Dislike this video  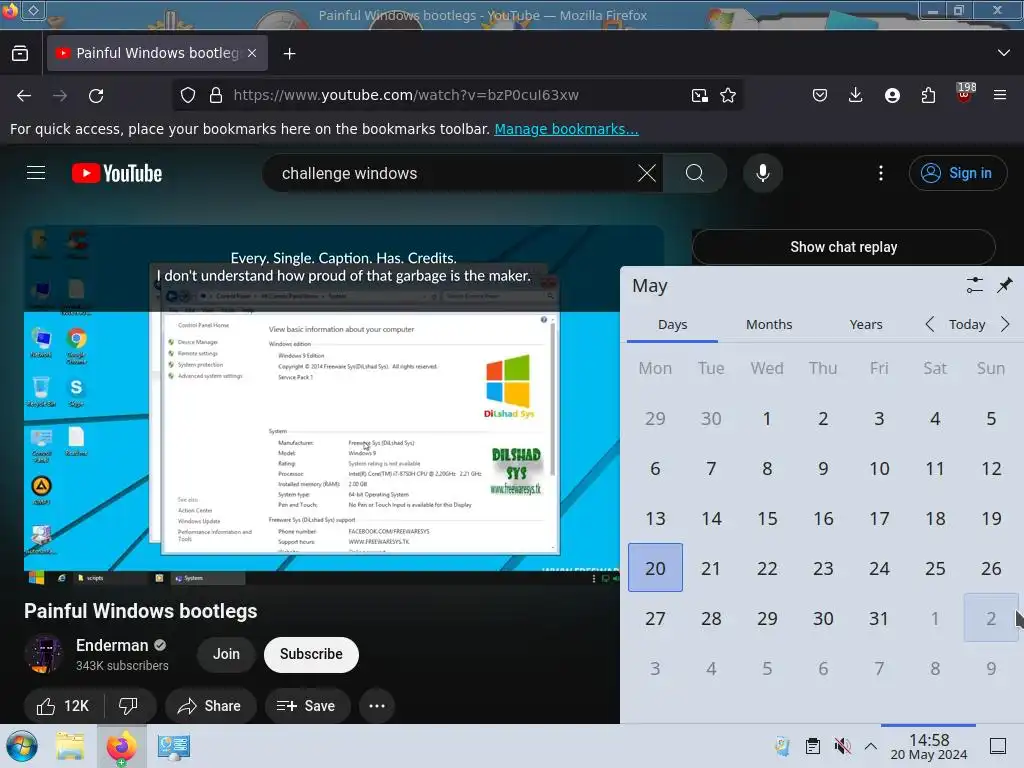pos(129,706)
